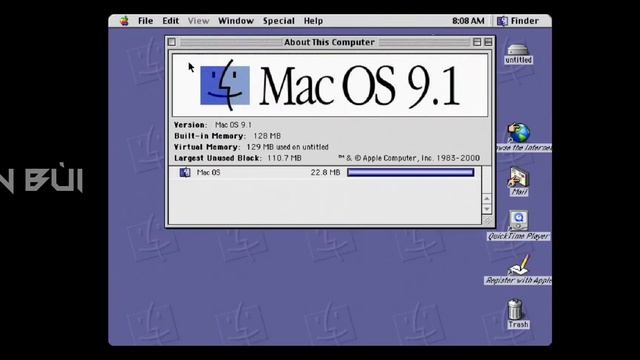
Task: Click the About This Computer title bar
Action: tap(329, 42)
